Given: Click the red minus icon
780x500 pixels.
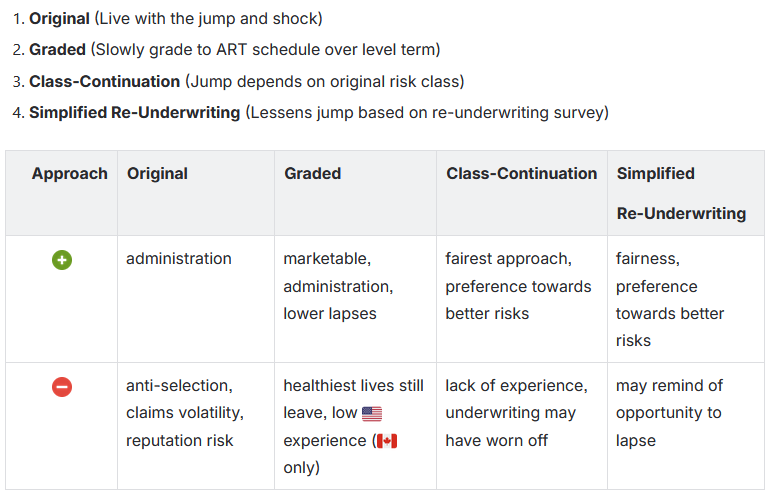Looking at the screenshot, I should coord(62,387).
